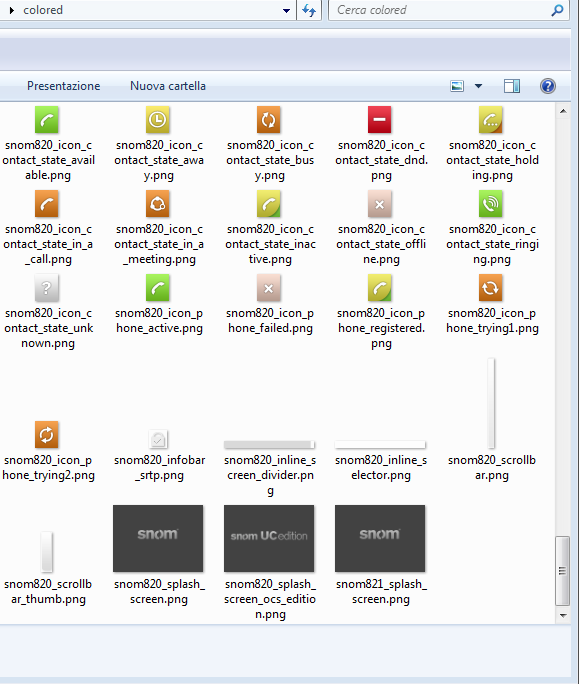Screen dimensions: 579x684
Task: Click Nuova cartella in the toolbar
Action: tap(168, 86)
